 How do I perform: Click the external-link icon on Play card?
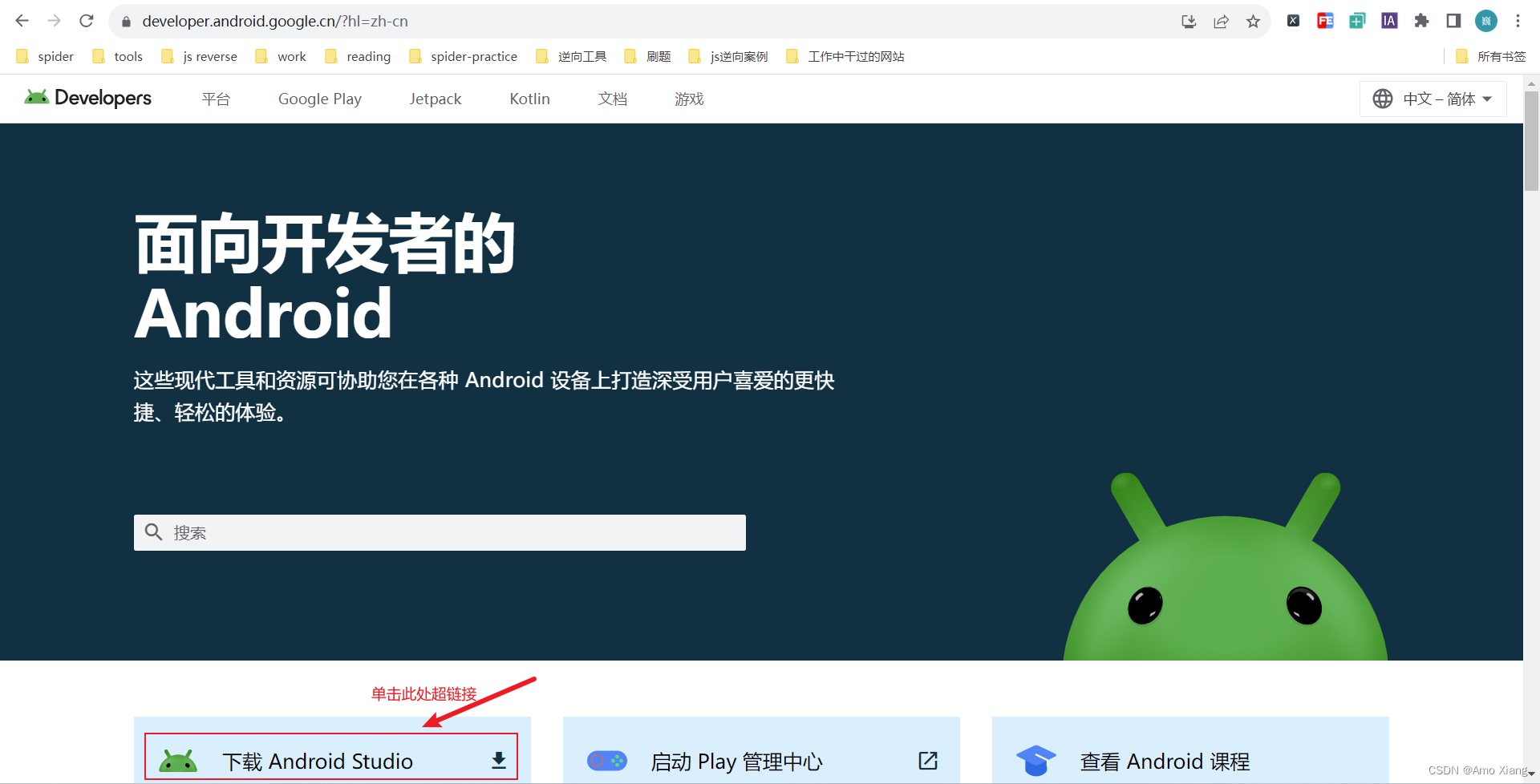(x=928, y=760)
